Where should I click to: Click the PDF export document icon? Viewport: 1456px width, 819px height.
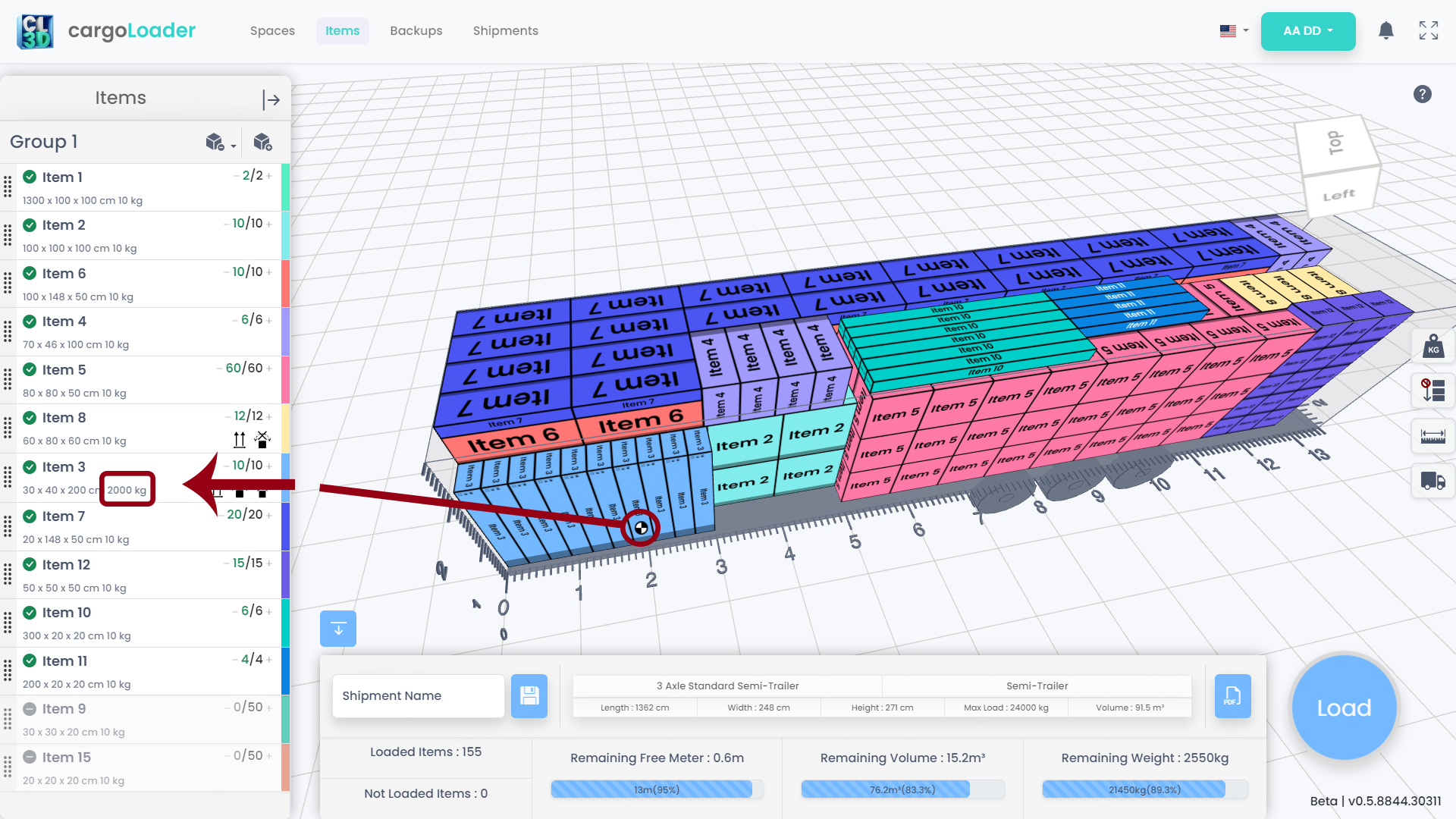(x=1233, y=695)
